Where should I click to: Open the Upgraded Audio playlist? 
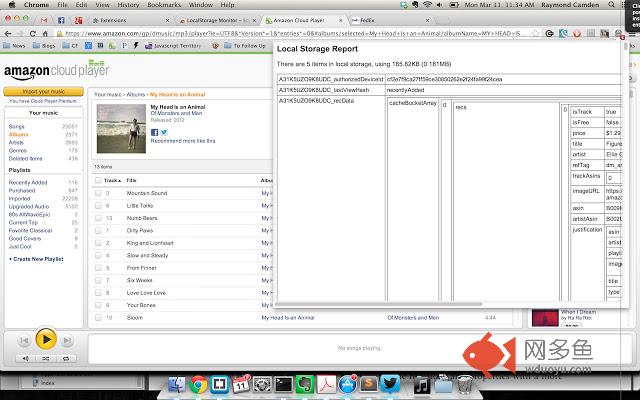pos(29,207)
